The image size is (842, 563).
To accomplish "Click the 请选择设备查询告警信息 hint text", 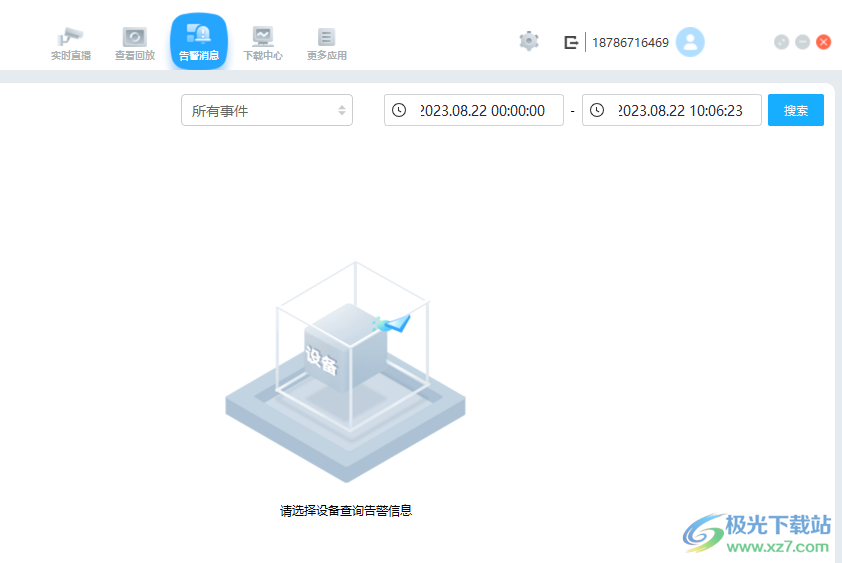I will [x=346, y=511].
